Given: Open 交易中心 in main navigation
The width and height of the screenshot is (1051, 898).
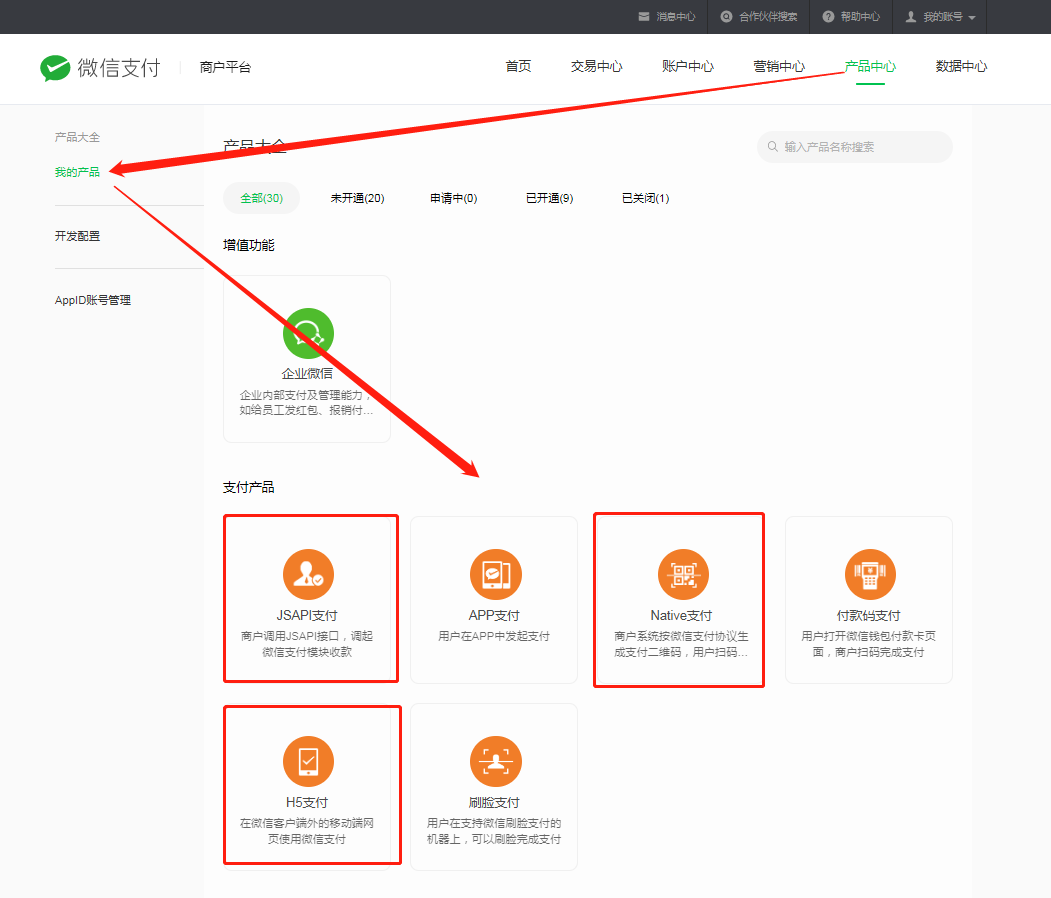Looking at the screenshot, I should click(597, 66).
